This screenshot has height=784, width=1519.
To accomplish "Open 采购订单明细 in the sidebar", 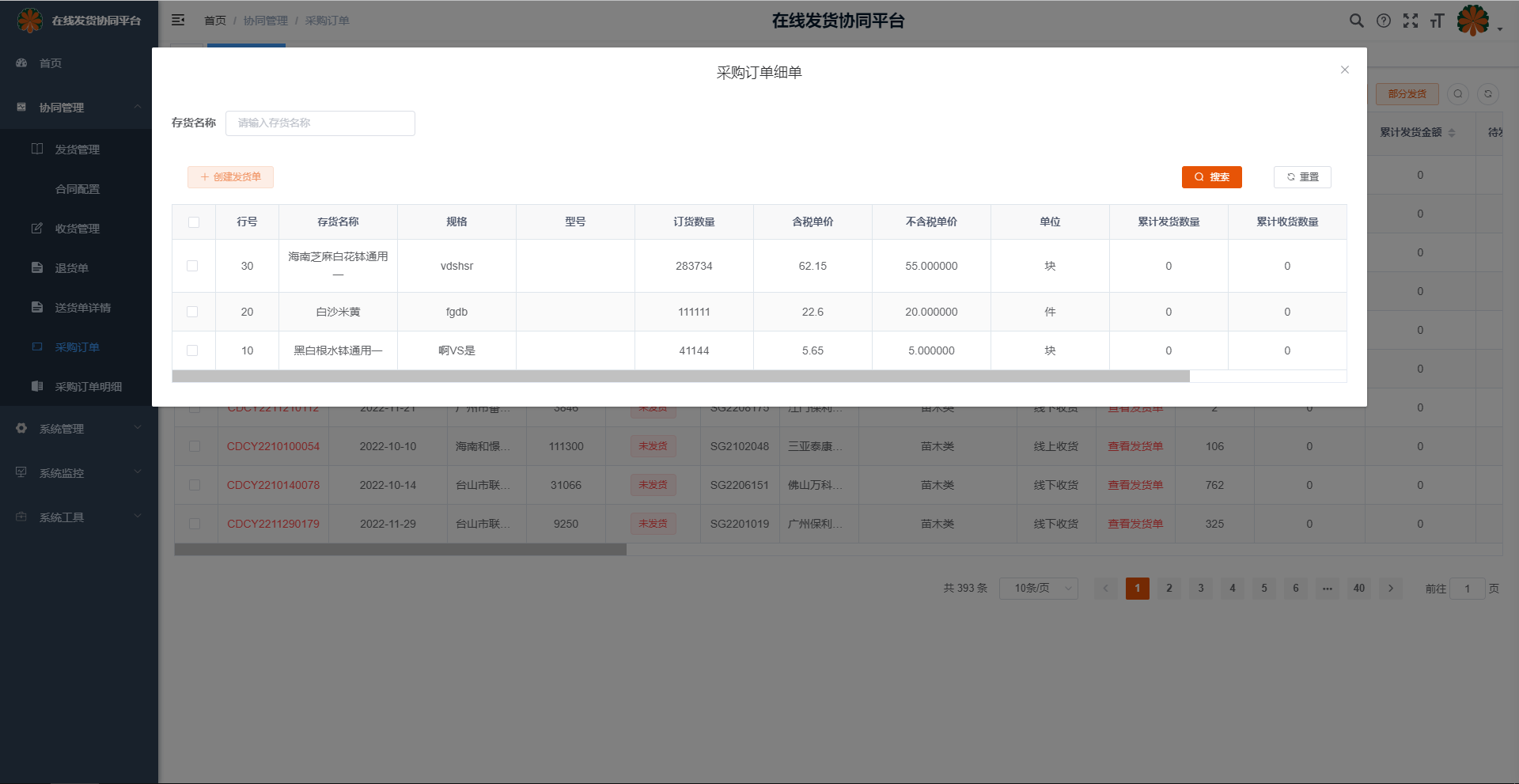I will tap(88, 387).
